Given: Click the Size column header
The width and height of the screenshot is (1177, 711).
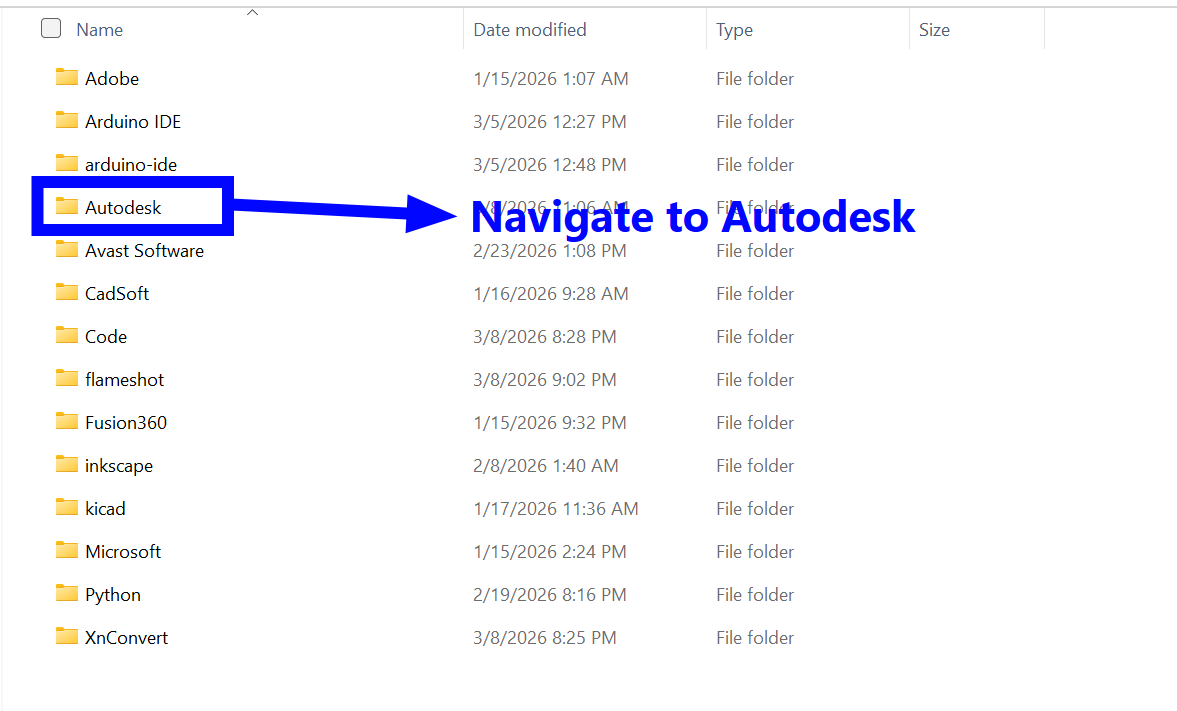Looking at the screenshot, I should [934, 30].
